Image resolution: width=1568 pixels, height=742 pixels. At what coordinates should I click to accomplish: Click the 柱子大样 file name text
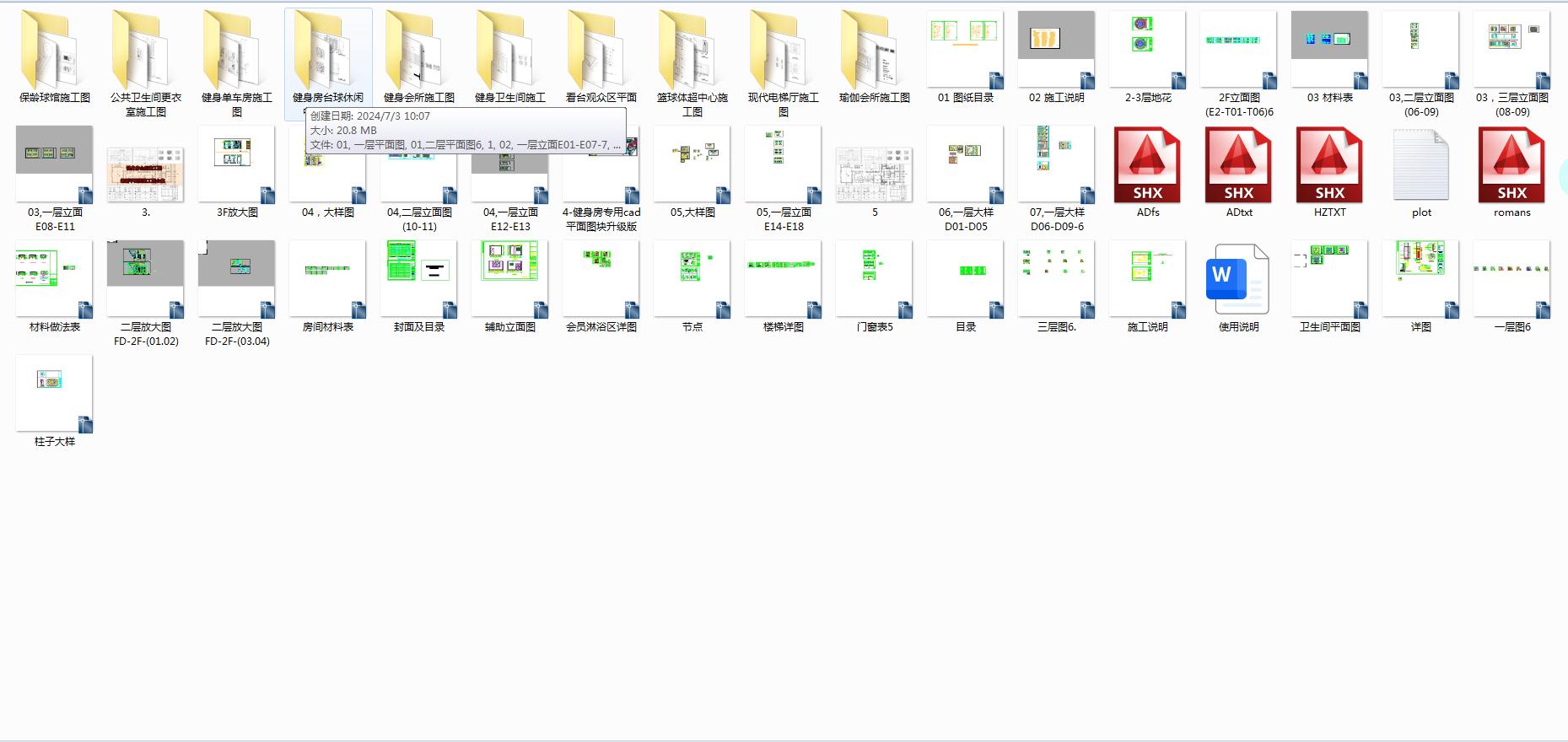click(x=55, y=442)
